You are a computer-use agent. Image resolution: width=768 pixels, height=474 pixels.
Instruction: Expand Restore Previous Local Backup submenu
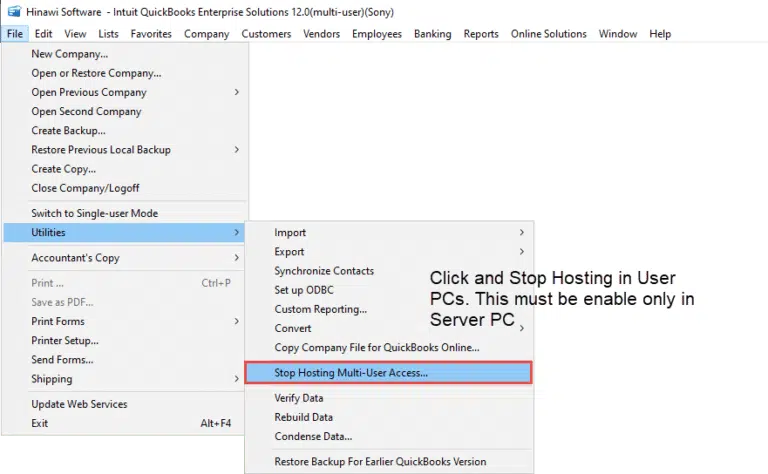tap(124, 149)
